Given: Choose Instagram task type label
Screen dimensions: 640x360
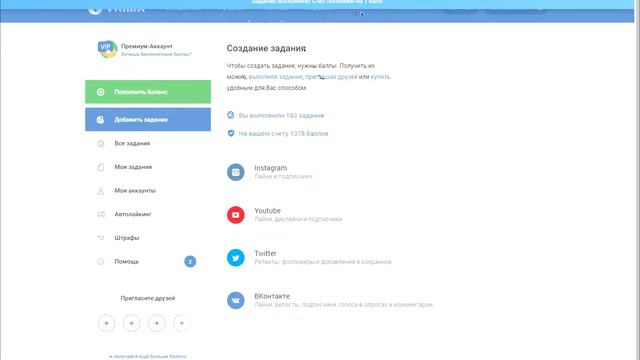Looking at the screenshot, I should pos(271,168).
